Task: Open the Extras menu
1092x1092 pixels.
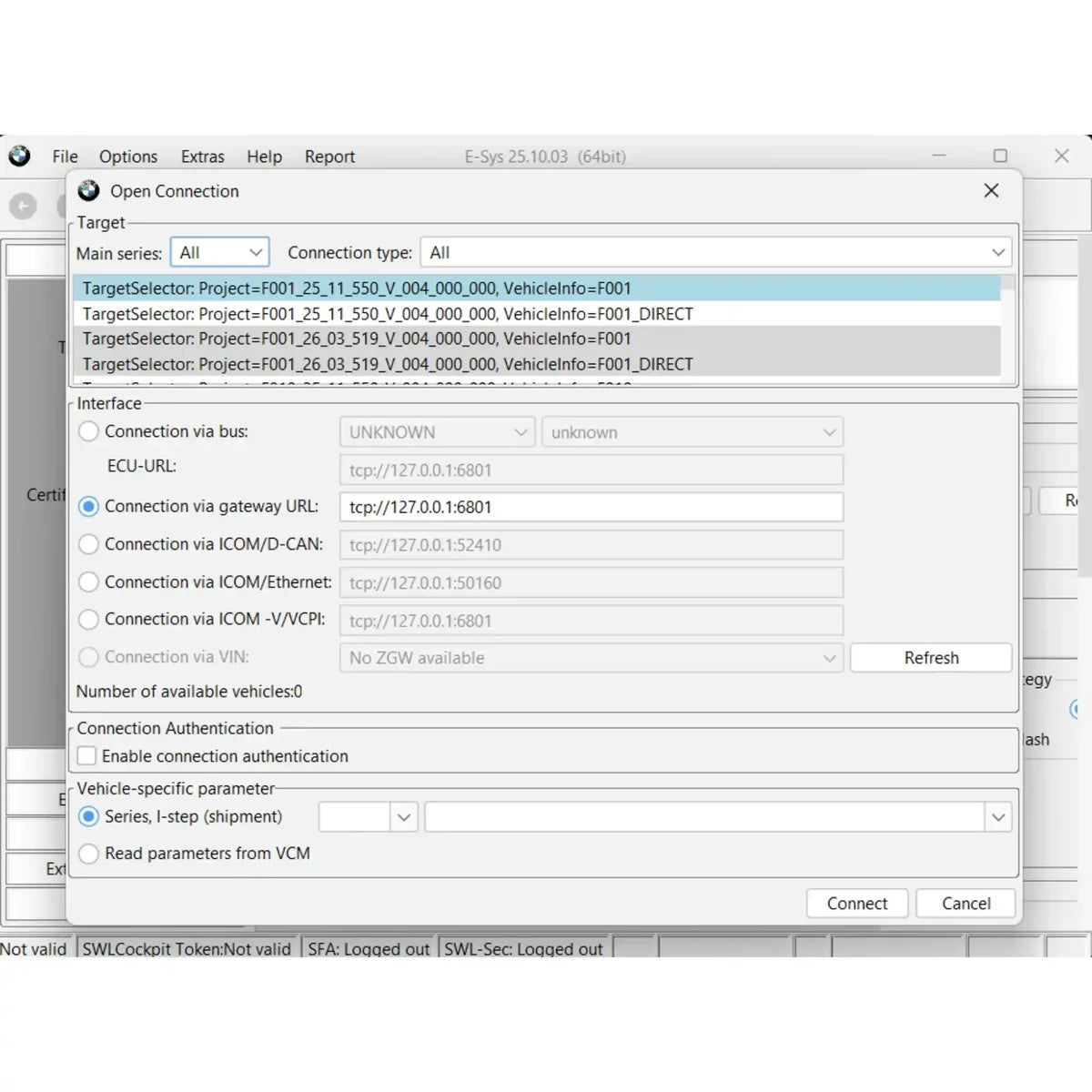Action: [x=202, y=157]
